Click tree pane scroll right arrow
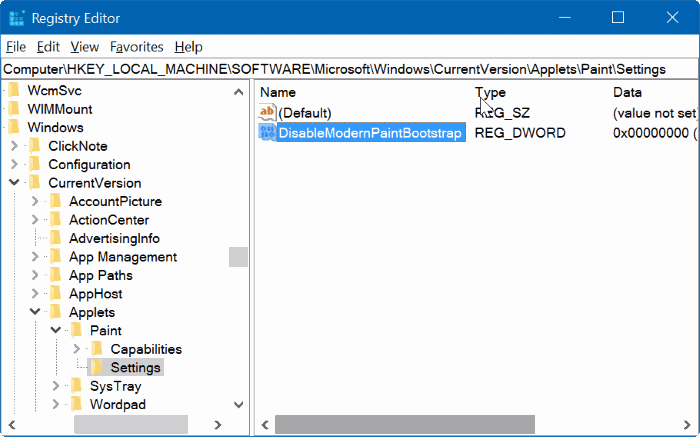This screenshot has height=437, width=700. (x=218, y=425)
